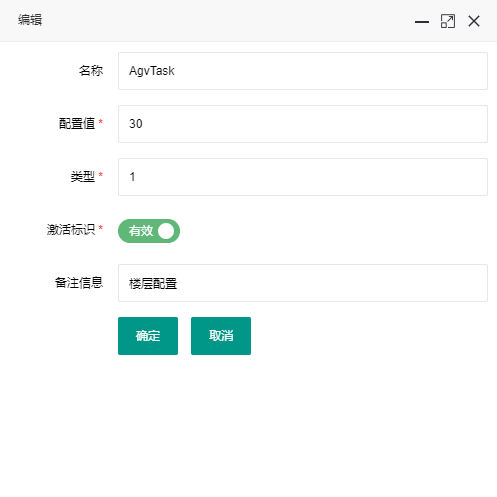The image size is (497, 497).
Task: Focus the 配置值 field showing 30
Action: click(x=303, y=124)
